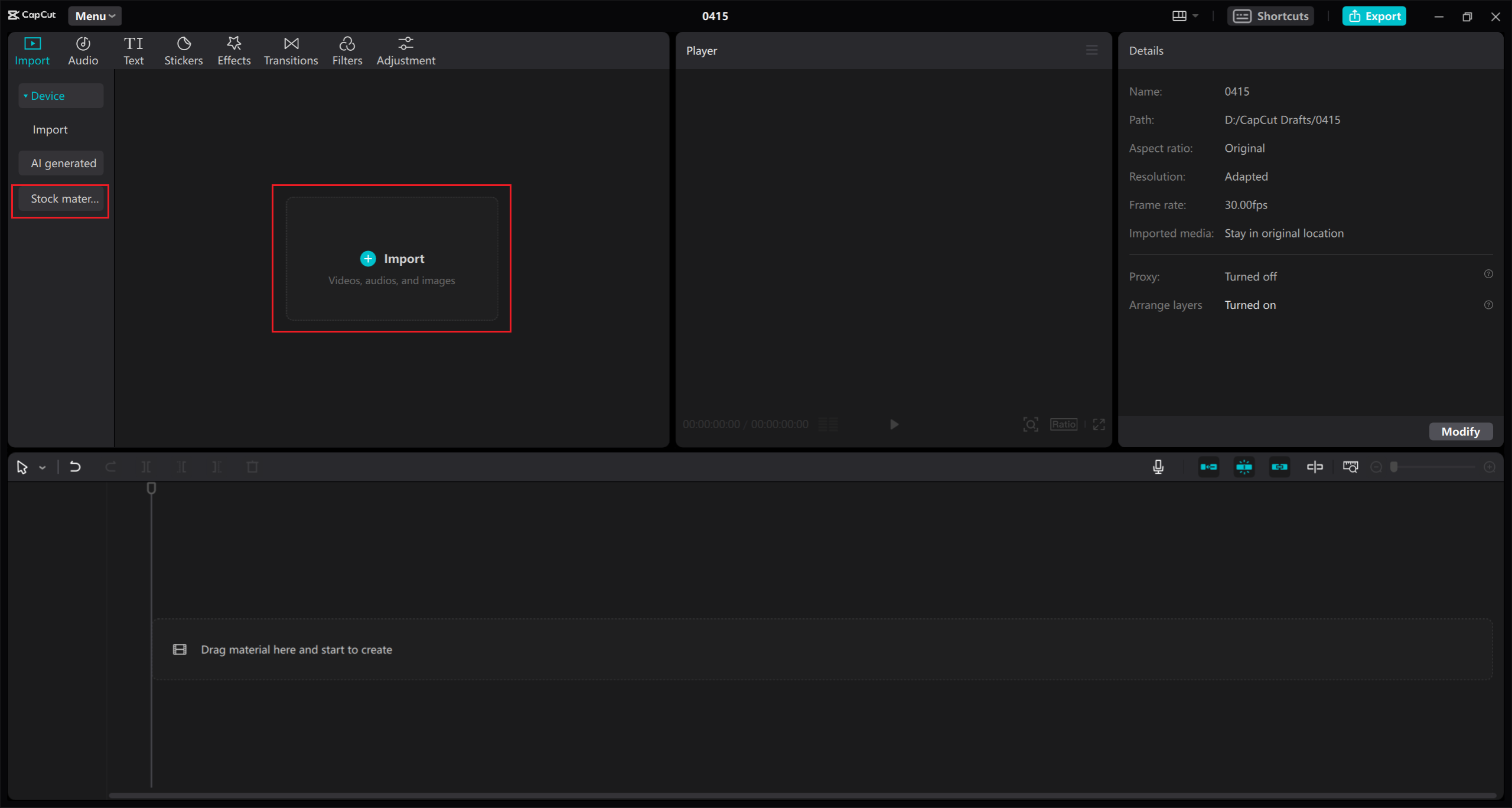This screenshot has height=808, width=1512.
Task: Zoom out the timeline with minus icon
Action: pos(1376,467)
